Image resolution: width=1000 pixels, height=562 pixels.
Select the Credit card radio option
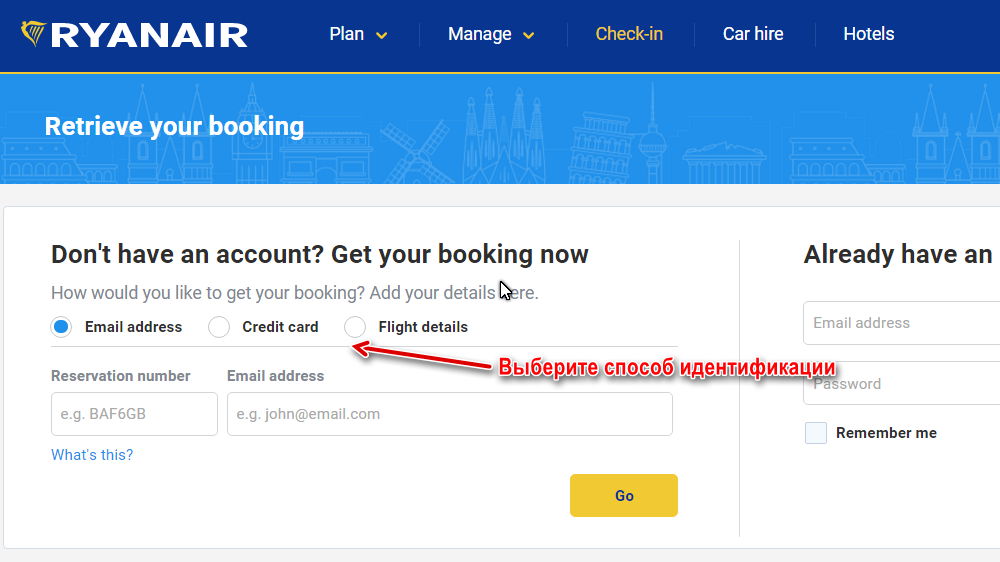tap(219, 327)
